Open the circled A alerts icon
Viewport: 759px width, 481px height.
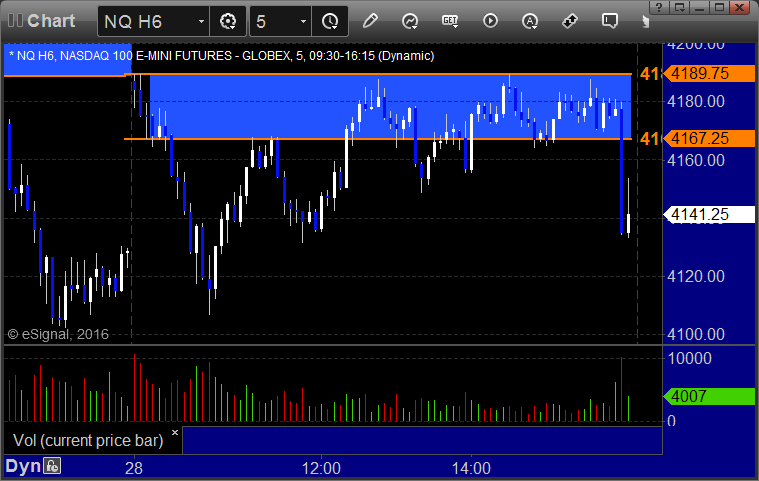pyautogui.click(x=530, y=21)
